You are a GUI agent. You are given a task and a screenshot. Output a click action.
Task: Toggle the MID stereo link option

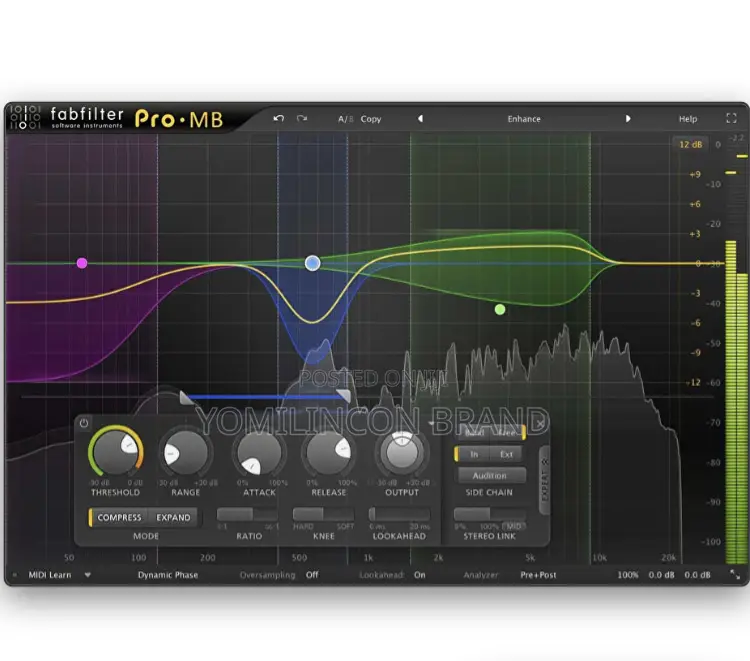click(x=514, y=526)
